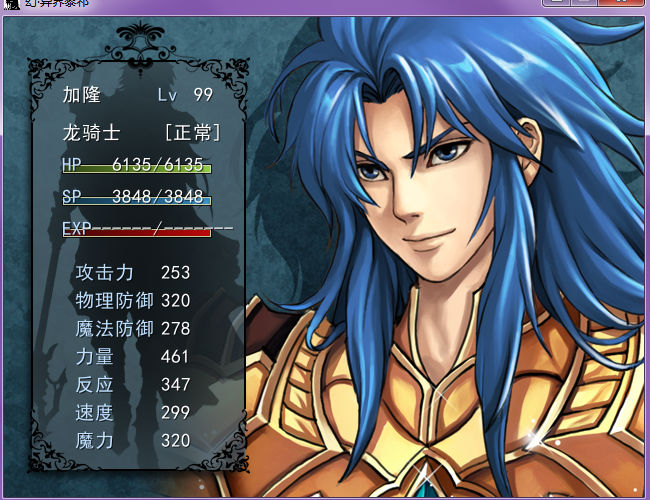Image resolution: width=650 pixels, height=500 pixels.
Task: Click the [正常] status condition
Action: (193, 133)
